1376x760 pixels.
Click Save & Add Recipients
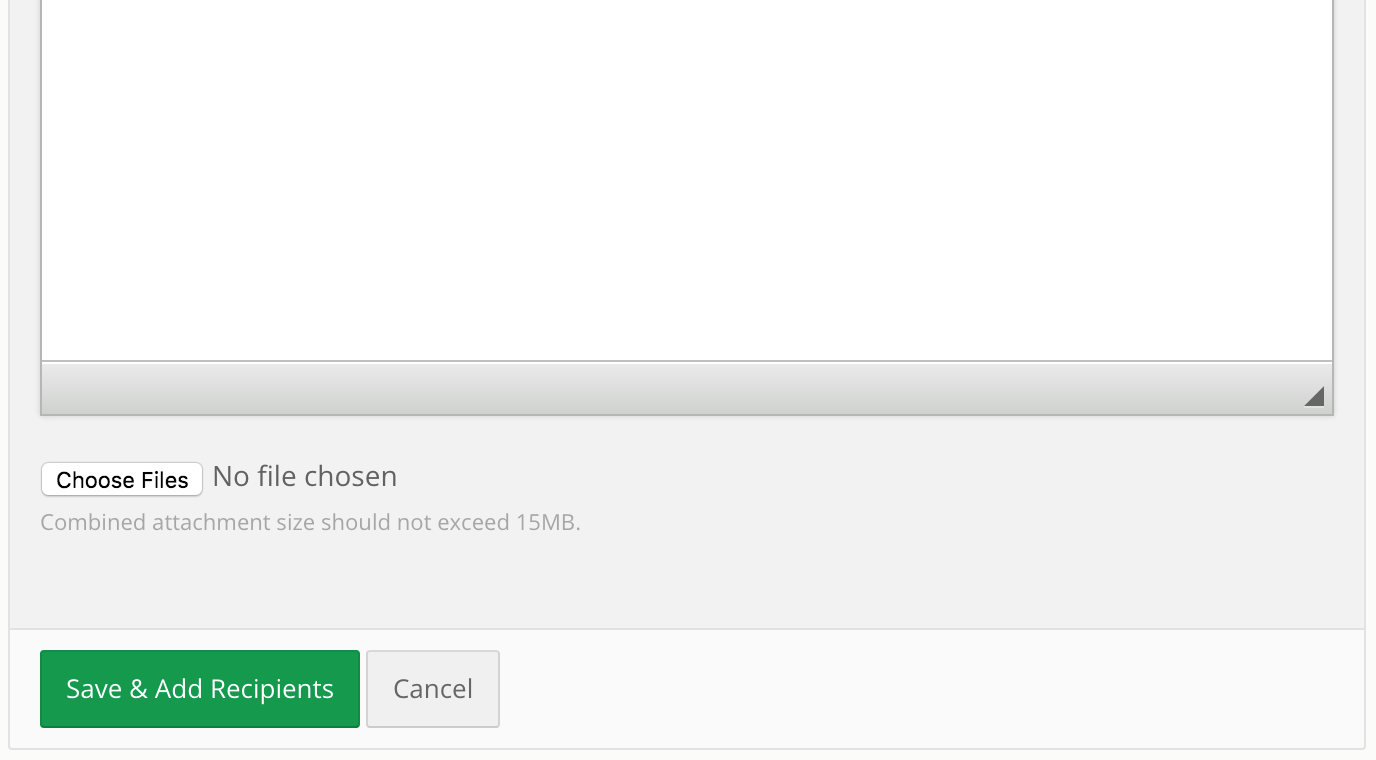coord(200,689)
